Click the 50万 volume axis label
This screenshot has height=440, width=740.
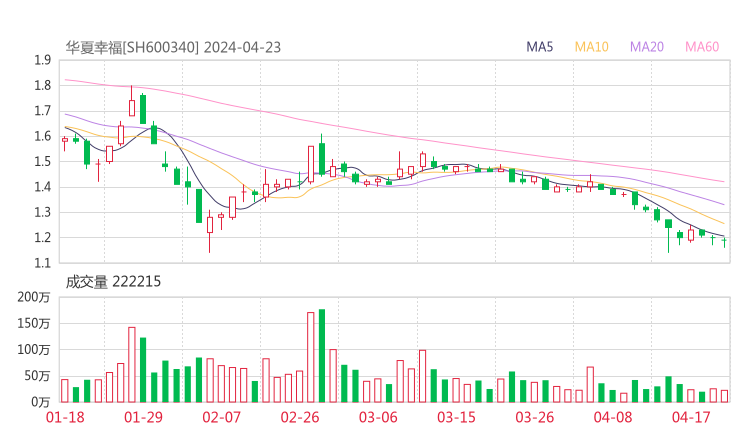click(x=37, y=376)
